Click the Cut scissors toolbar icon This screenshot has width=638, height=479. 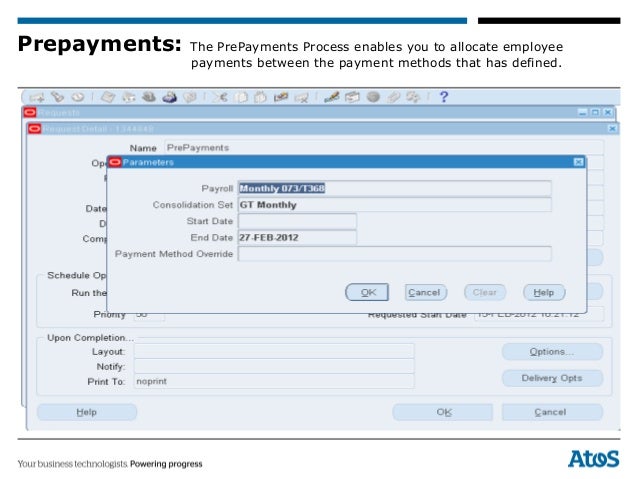coord(220,97)
